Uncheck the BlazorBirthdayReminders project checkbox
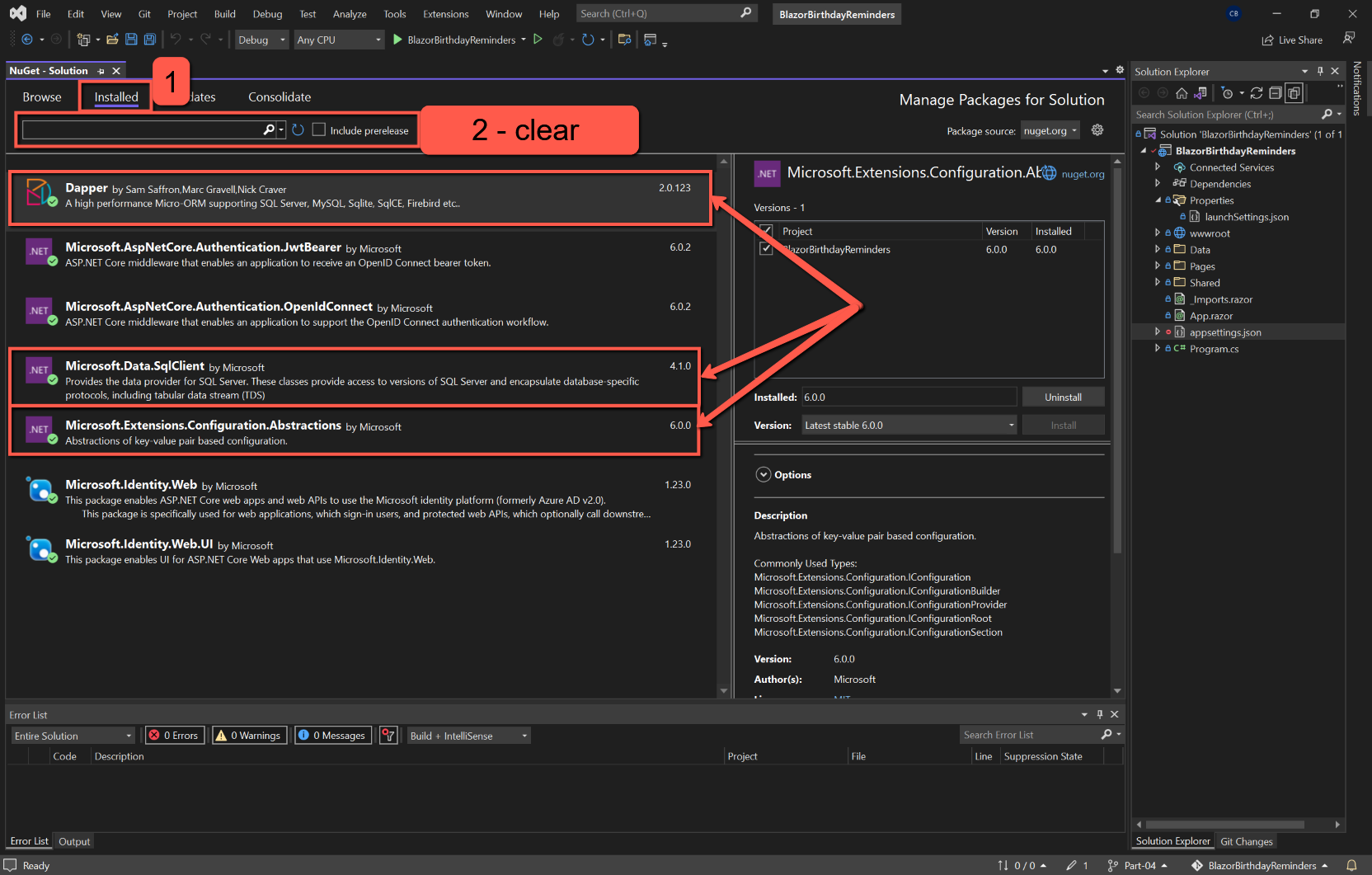The width and height of the screenshot is (1372, 875). 766,249
